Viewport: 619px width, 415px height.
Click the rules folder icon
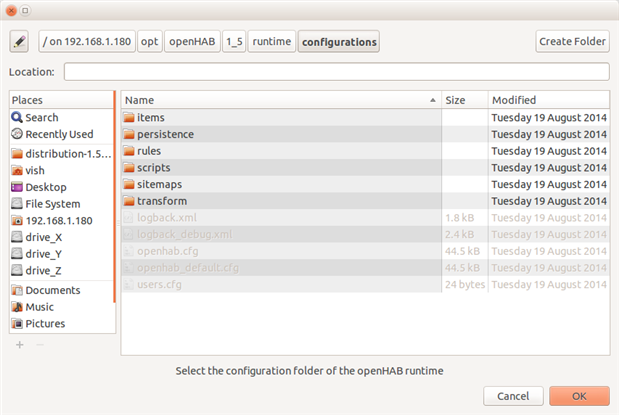click(129, 151)
